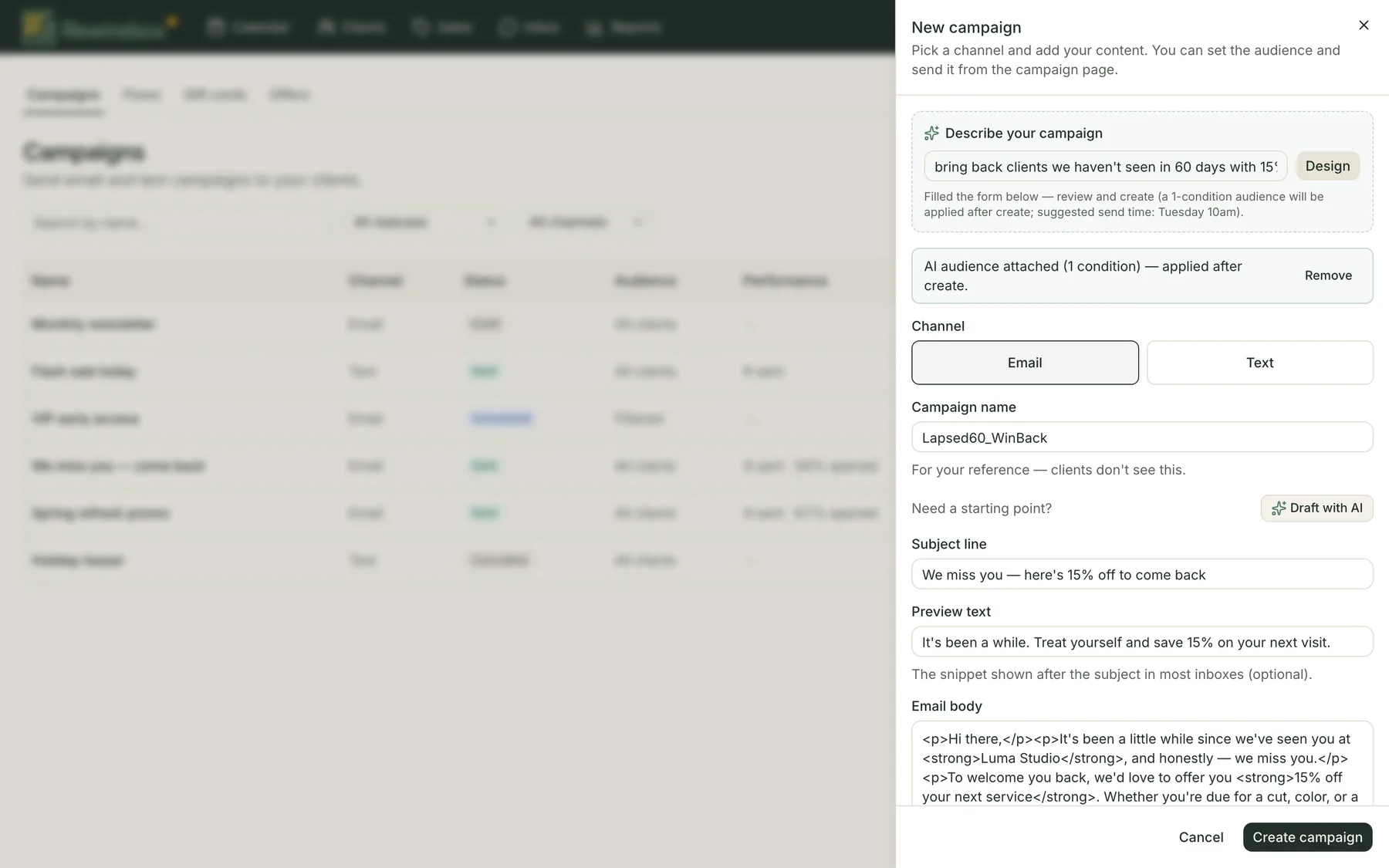Image resolution: width=1389 pixels, height=868 pixels.
Task: Click the "Describe your campaign" heading
Action: 1023,133
